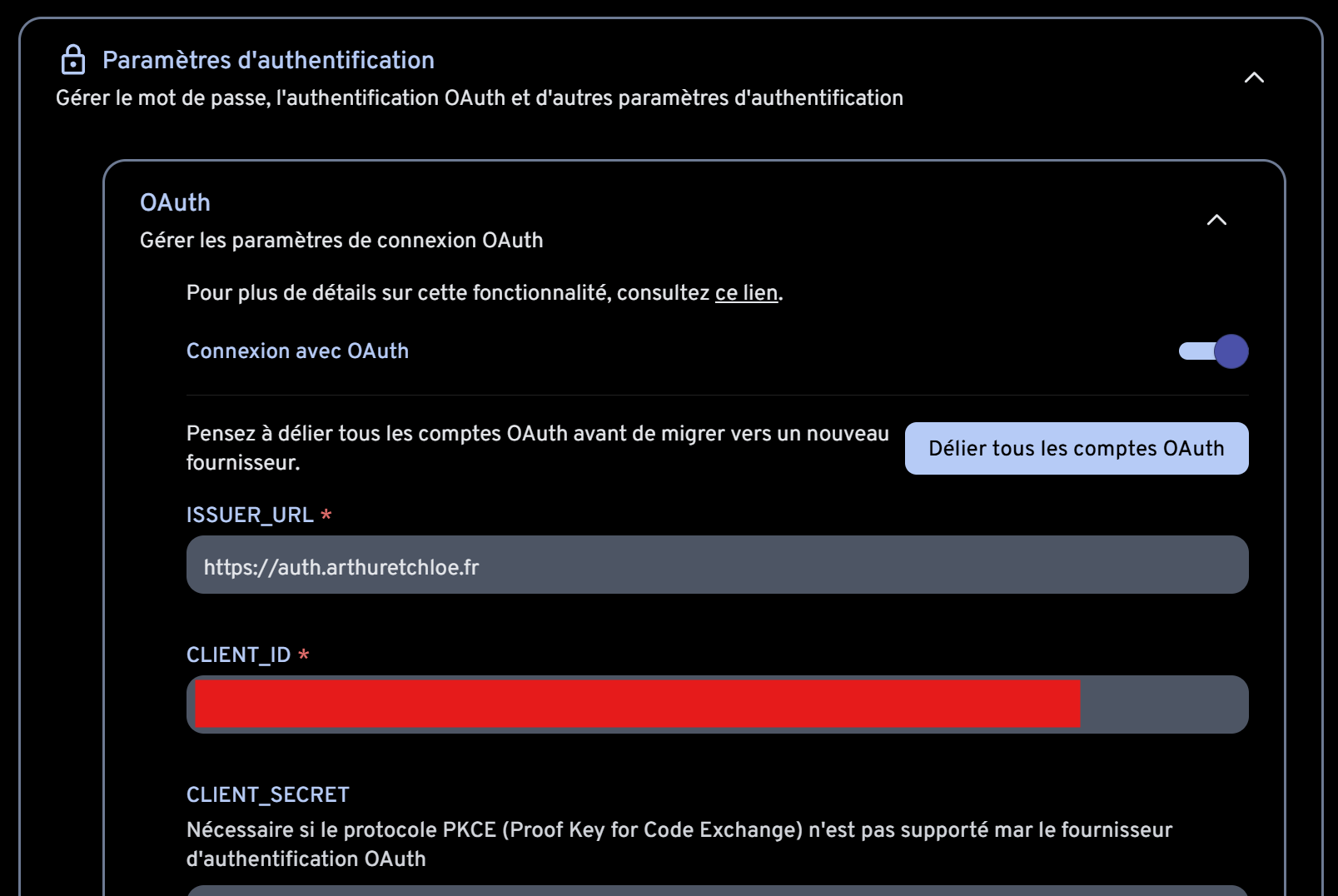1338x896 pixels.
Task: Click the ISSUER_URL field label
Action: coord(250,515)
